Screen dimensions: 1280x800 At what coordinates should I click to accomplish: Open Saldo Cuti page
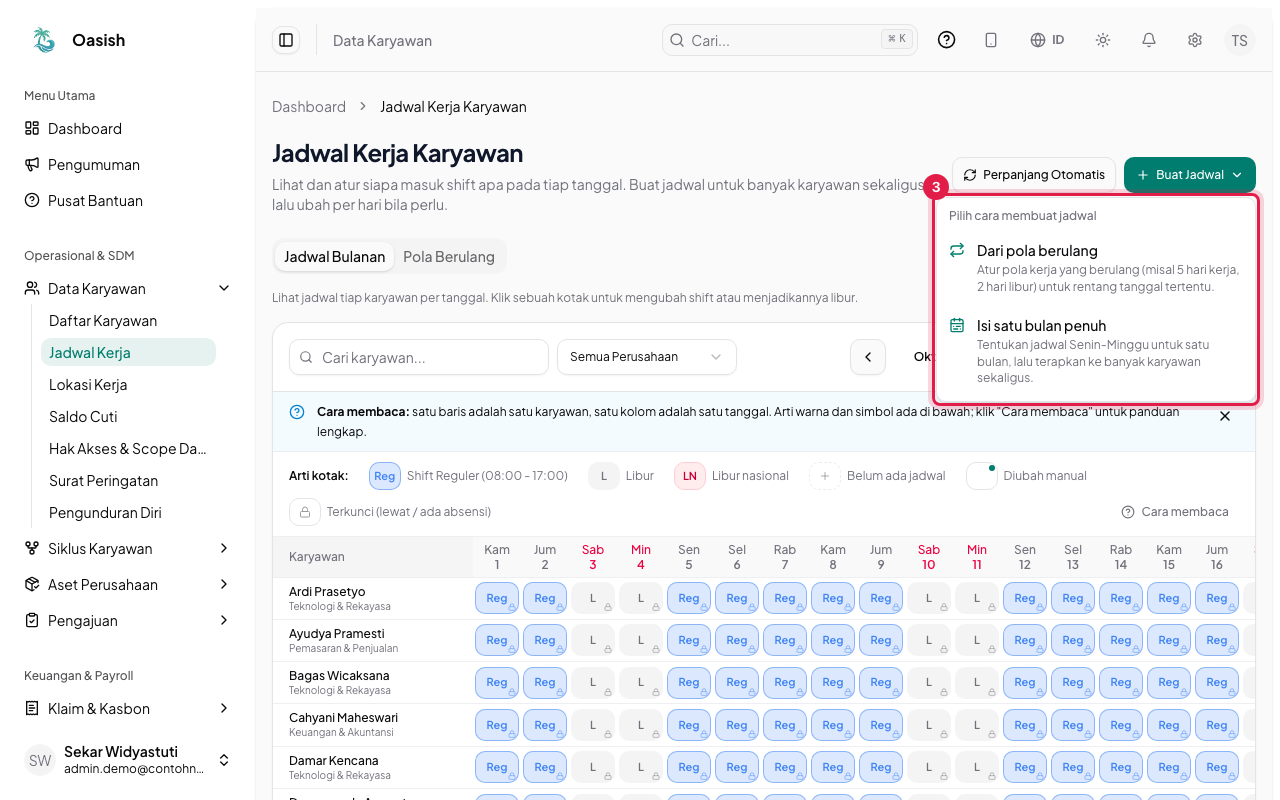tap(128, 417)
